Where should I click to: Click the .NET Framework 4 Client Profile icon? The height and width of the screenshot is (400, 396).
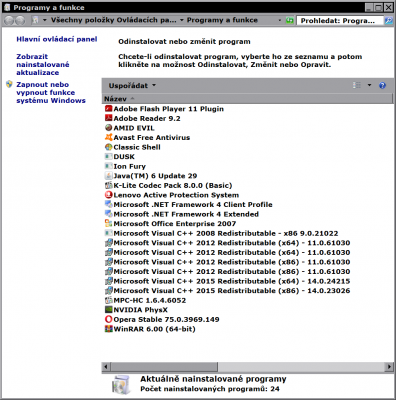(108, 204)
